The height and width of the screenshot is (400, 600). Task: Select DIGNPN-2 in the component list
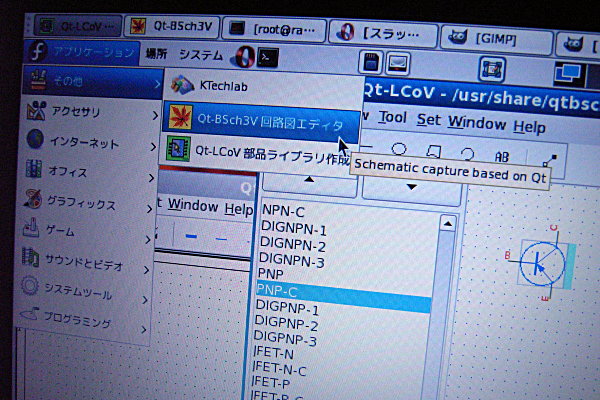(x=291, y=245)
